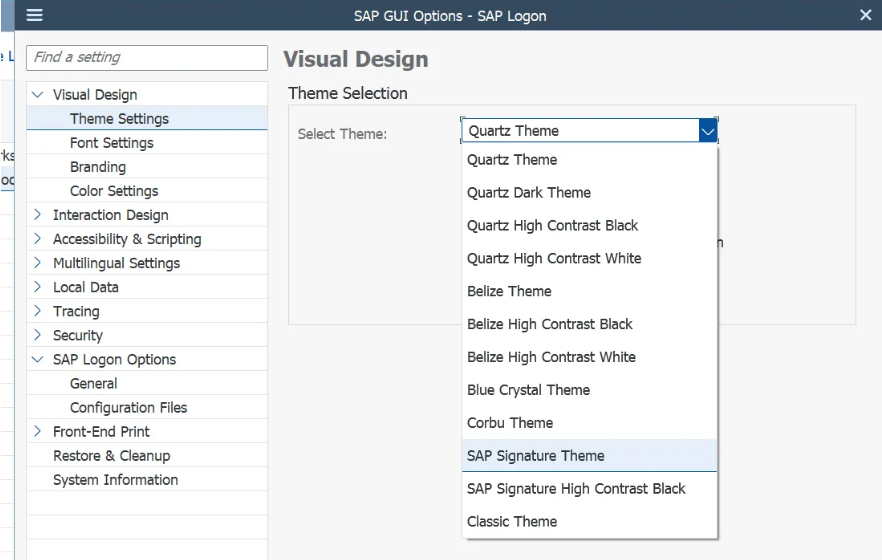Choose Quartz High Contrast Black
This screenshot has width=882, height=560.
[x=590, y=225]
